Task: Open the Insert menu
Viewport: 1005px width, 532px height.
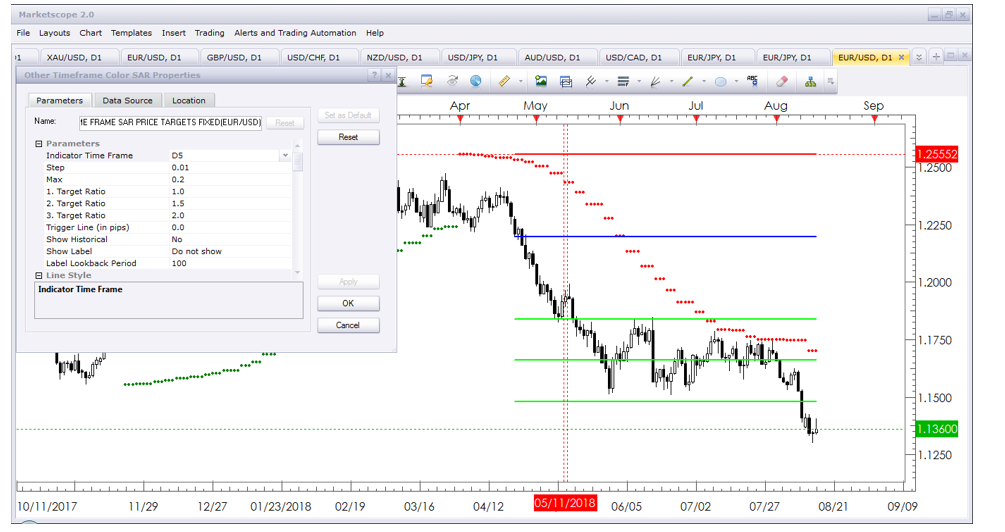Action: pos(174,33)
